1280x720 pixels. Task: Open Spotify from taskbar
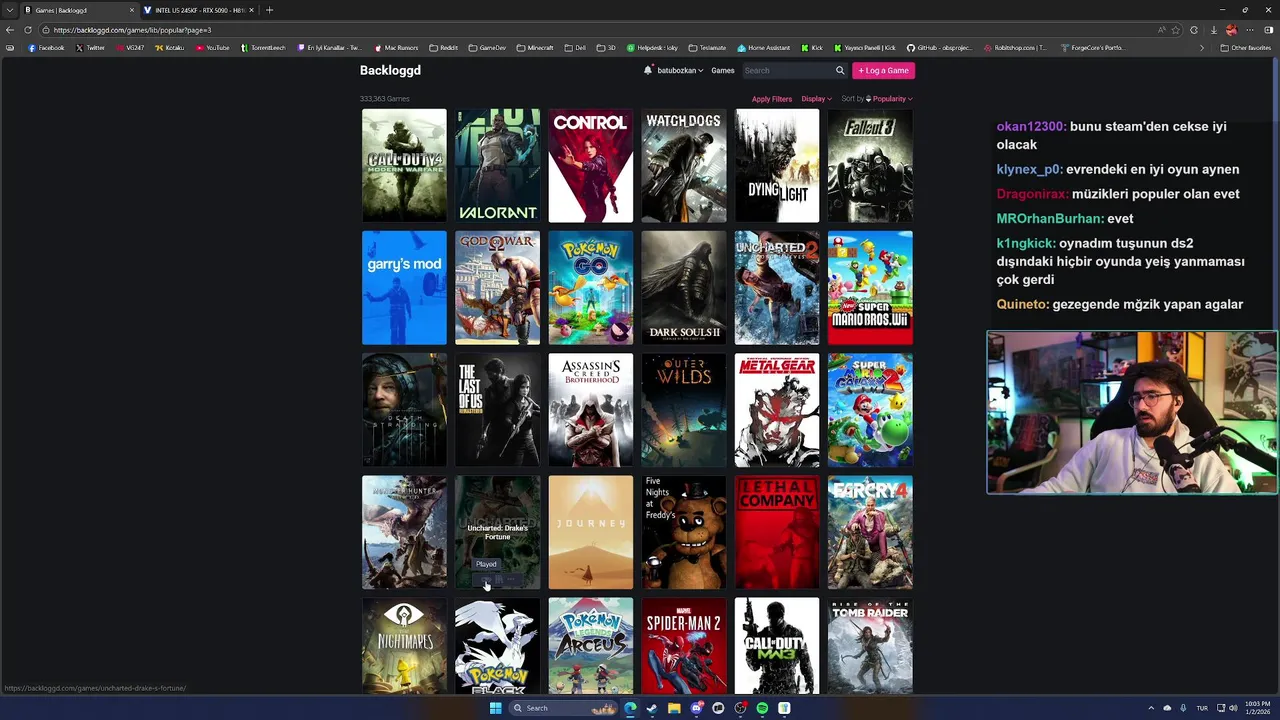pyautogui.click(x=762, y=708)
